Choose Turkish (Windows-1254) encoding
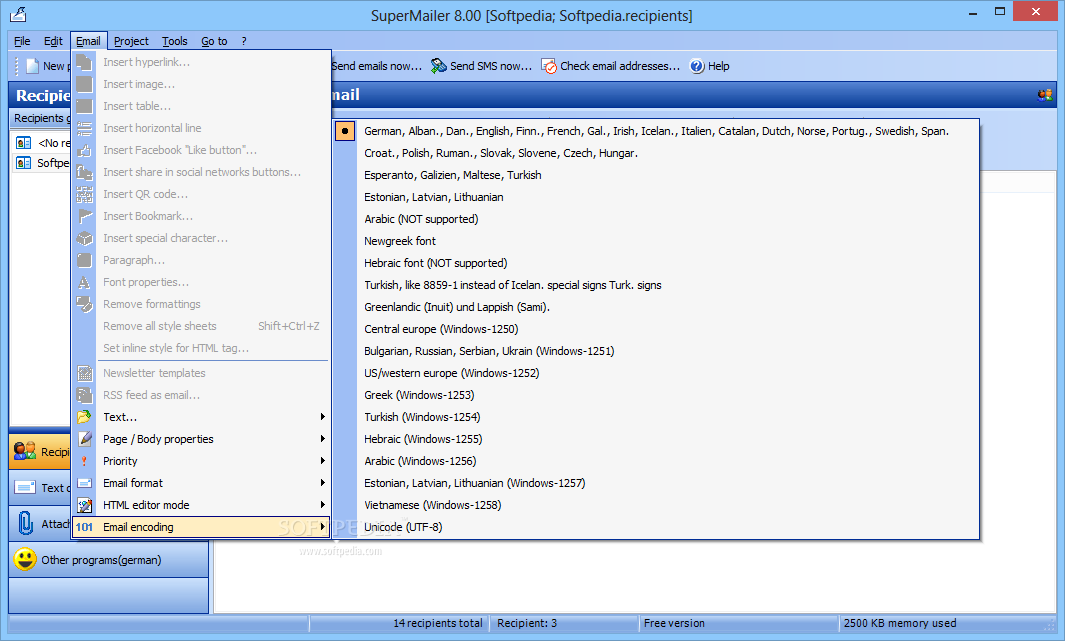This screenshot has width=1065, height=641. (x=656, y=417)
